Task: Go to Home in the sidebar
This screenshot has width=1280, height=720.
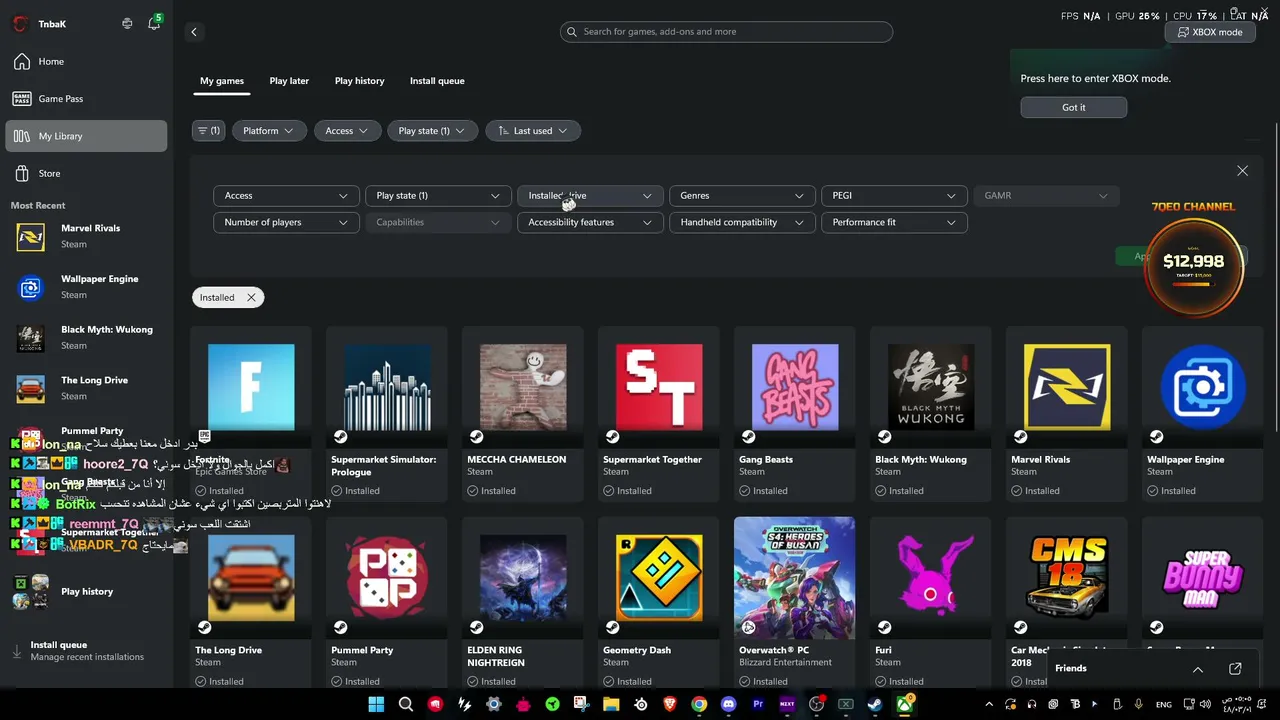Action: pos(86,62)
